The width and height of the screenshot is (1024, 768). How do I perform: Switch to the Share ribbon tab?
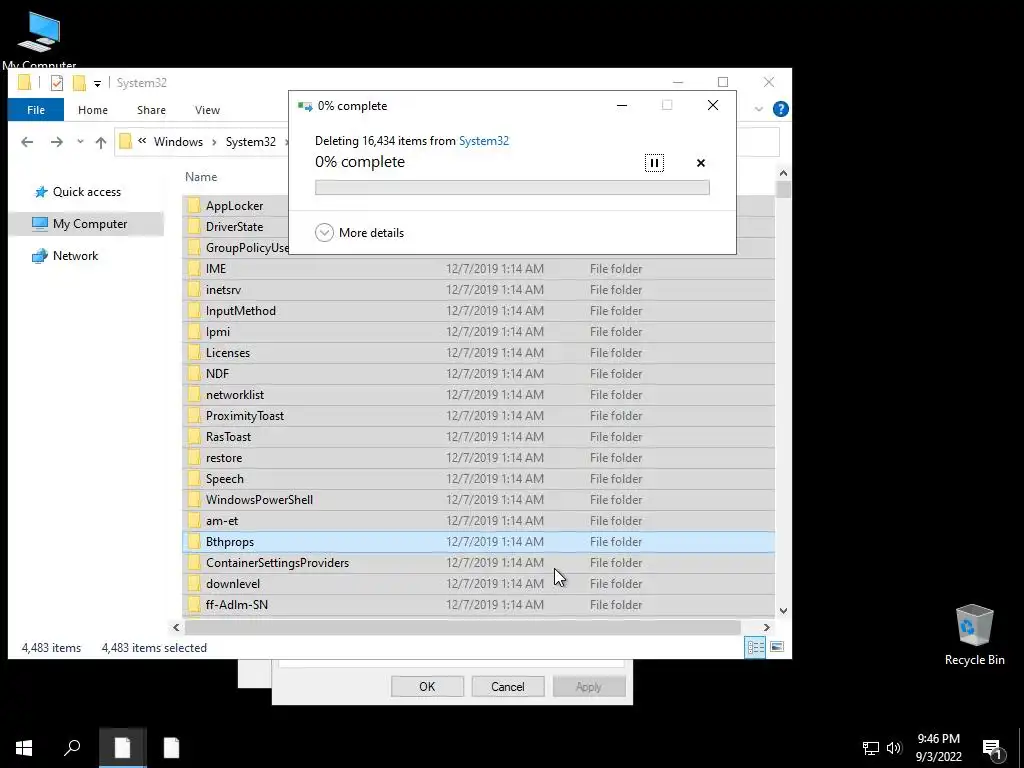[151, 110]
